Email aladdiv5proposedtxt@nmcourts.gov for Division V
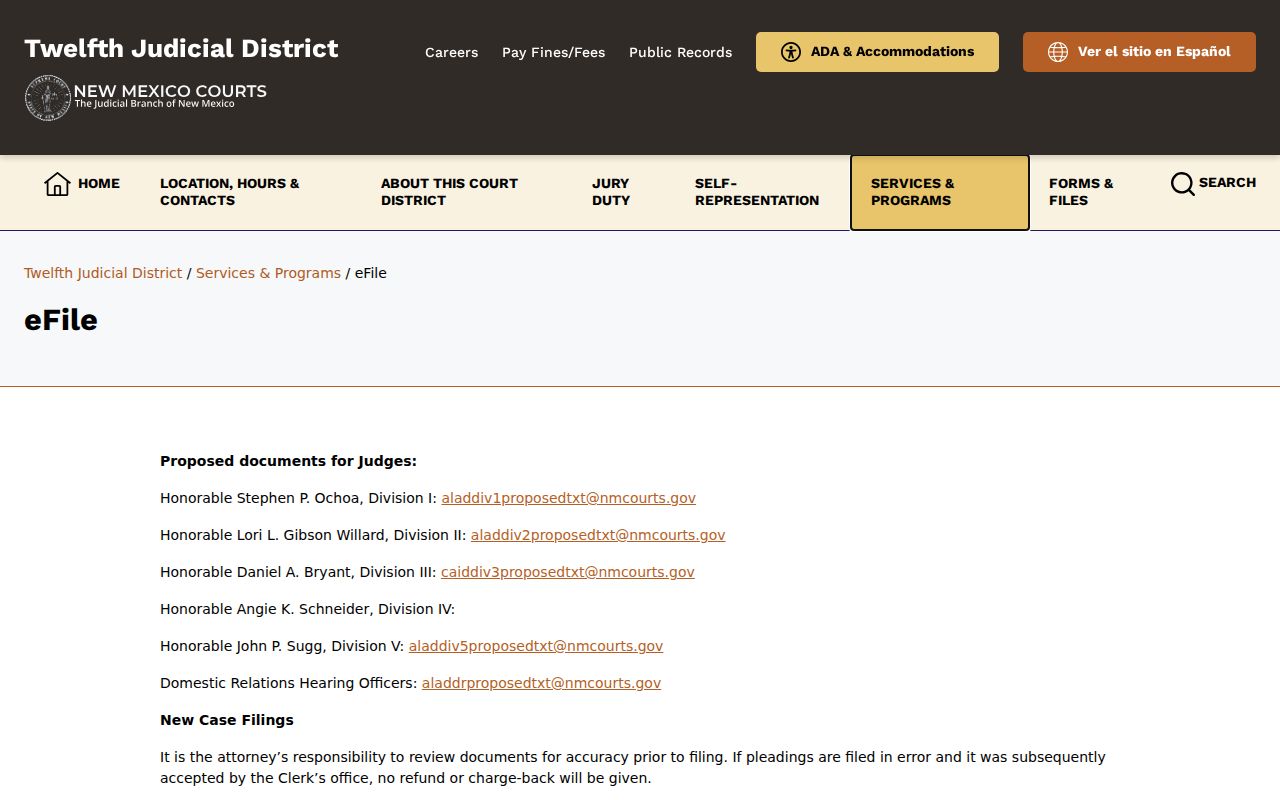 click(x=536, y=646)
